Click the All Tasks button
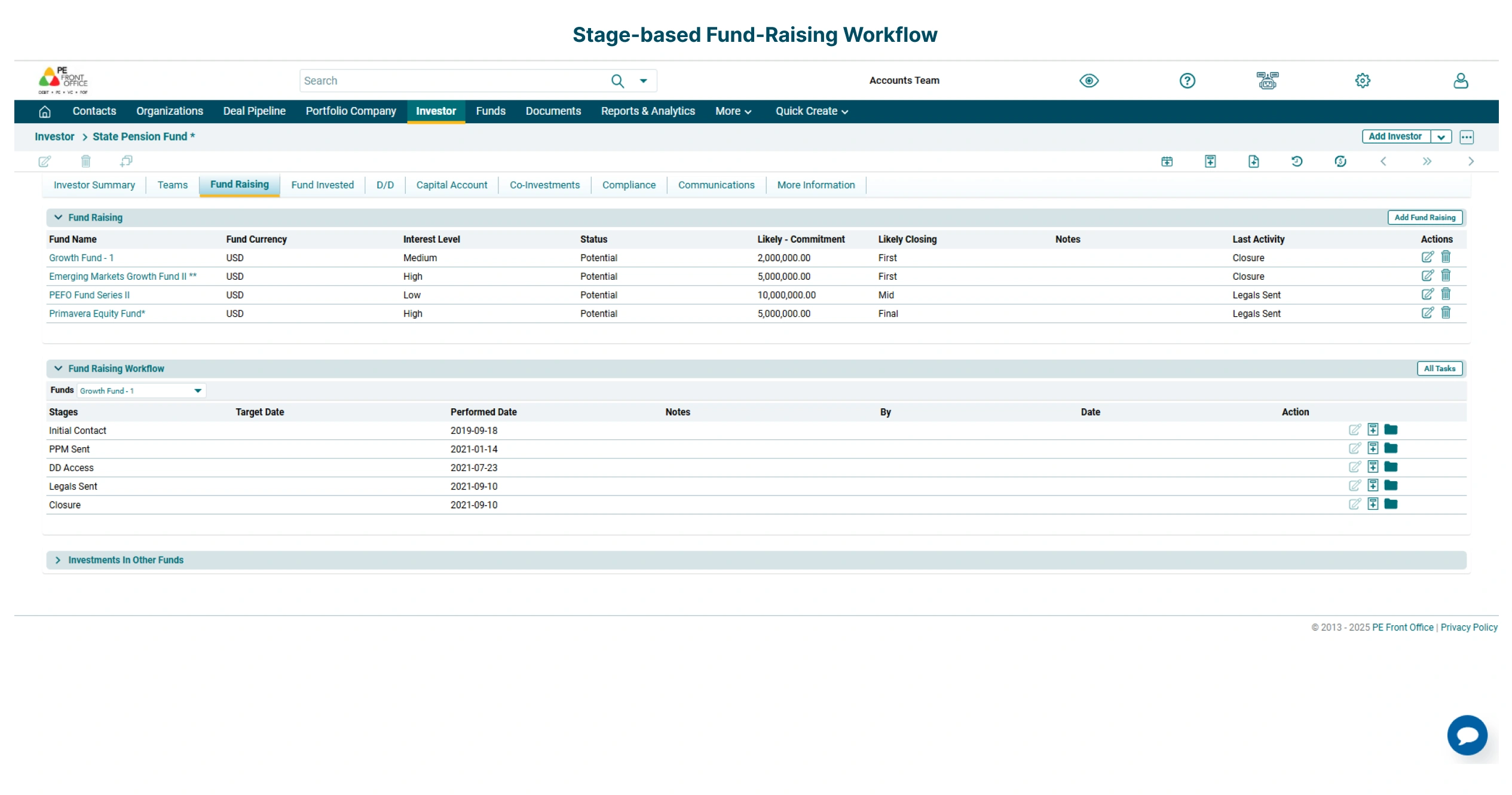Viewport: 1512px width, 795px height. point(1439,368)
